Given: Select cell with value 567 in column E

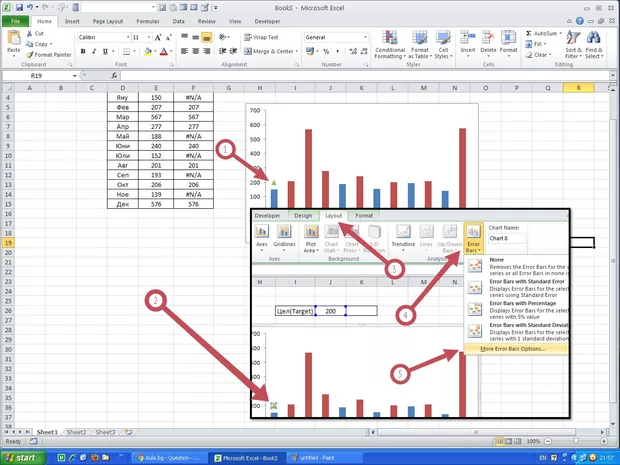Looking at the screenshot, I should [x=156, y=117].
